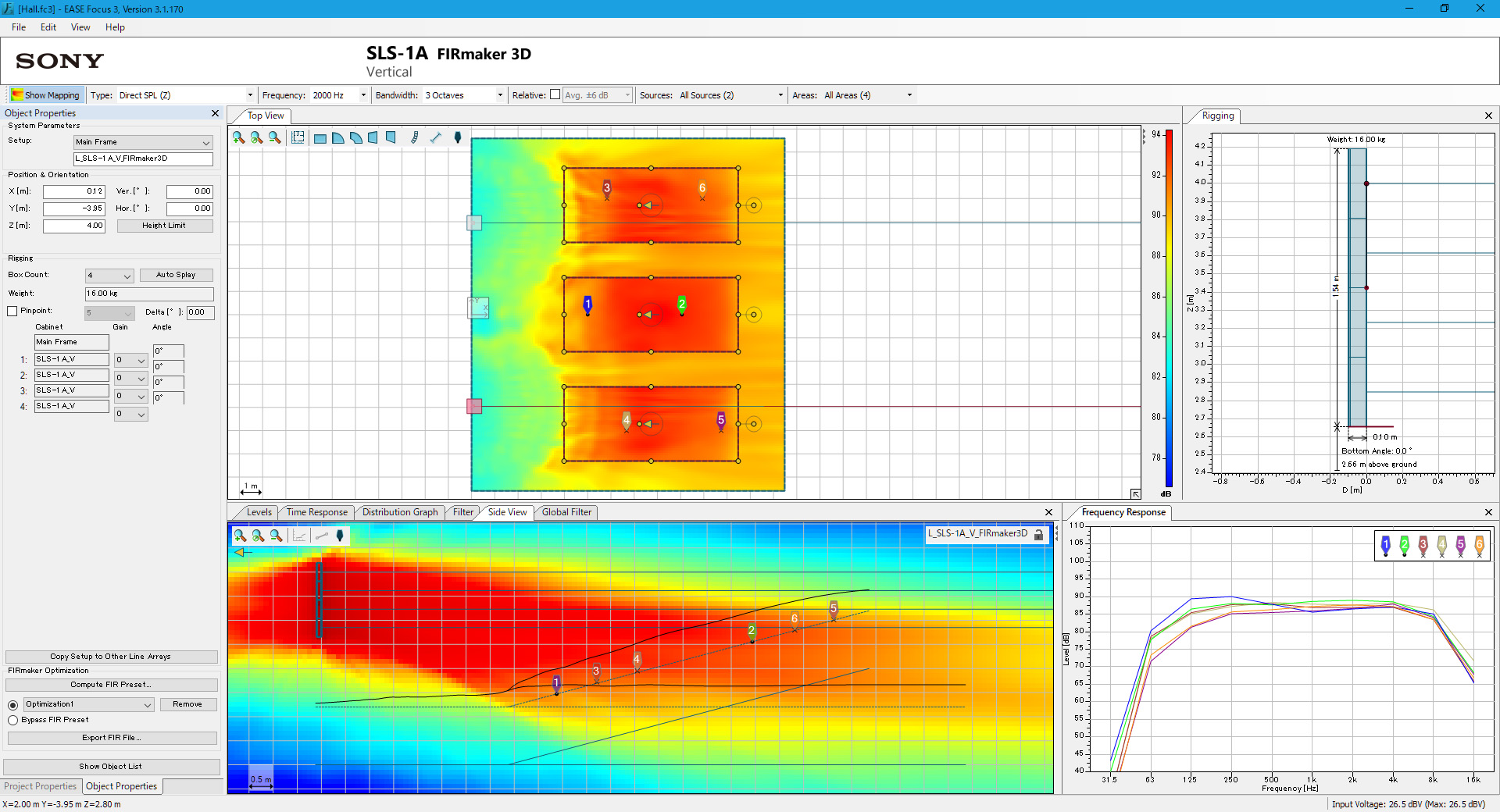Select the line array source tool

pos(414,137)
